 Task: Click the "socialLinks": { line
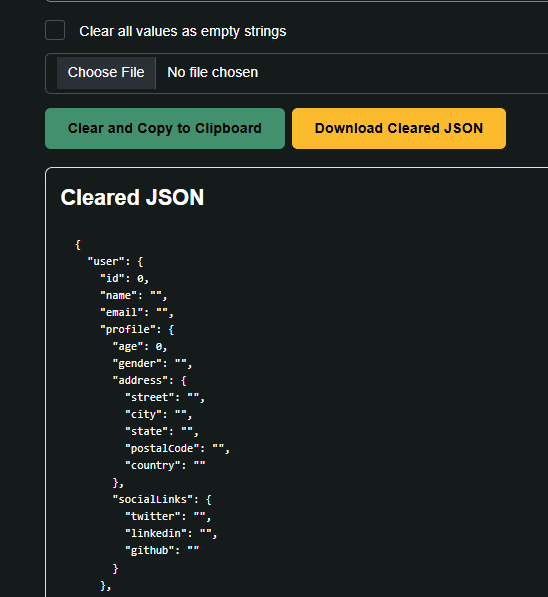[162, 500]
